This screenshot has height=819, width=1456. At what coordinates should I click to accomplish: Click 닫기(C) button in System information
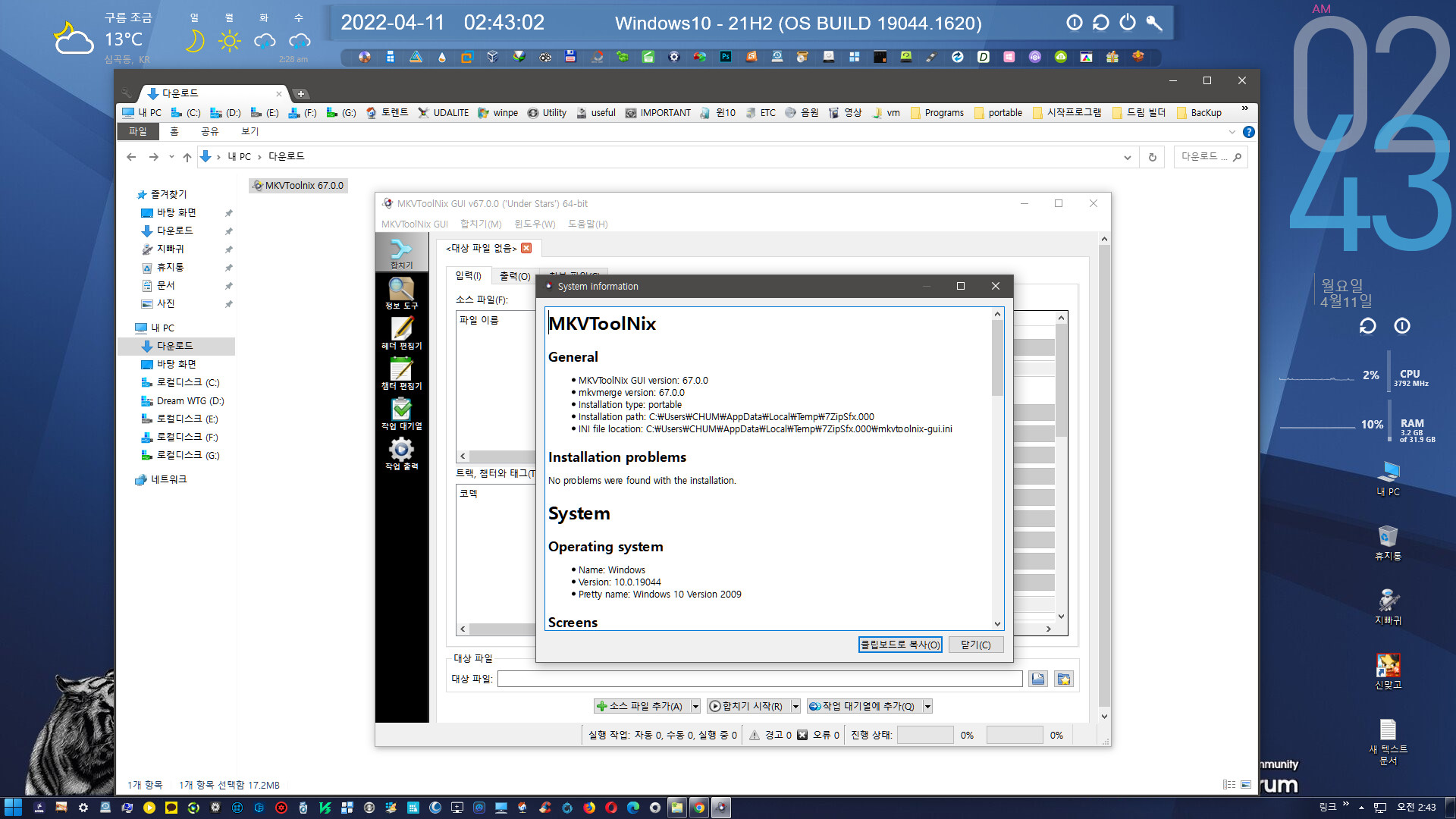click(976, 645)
